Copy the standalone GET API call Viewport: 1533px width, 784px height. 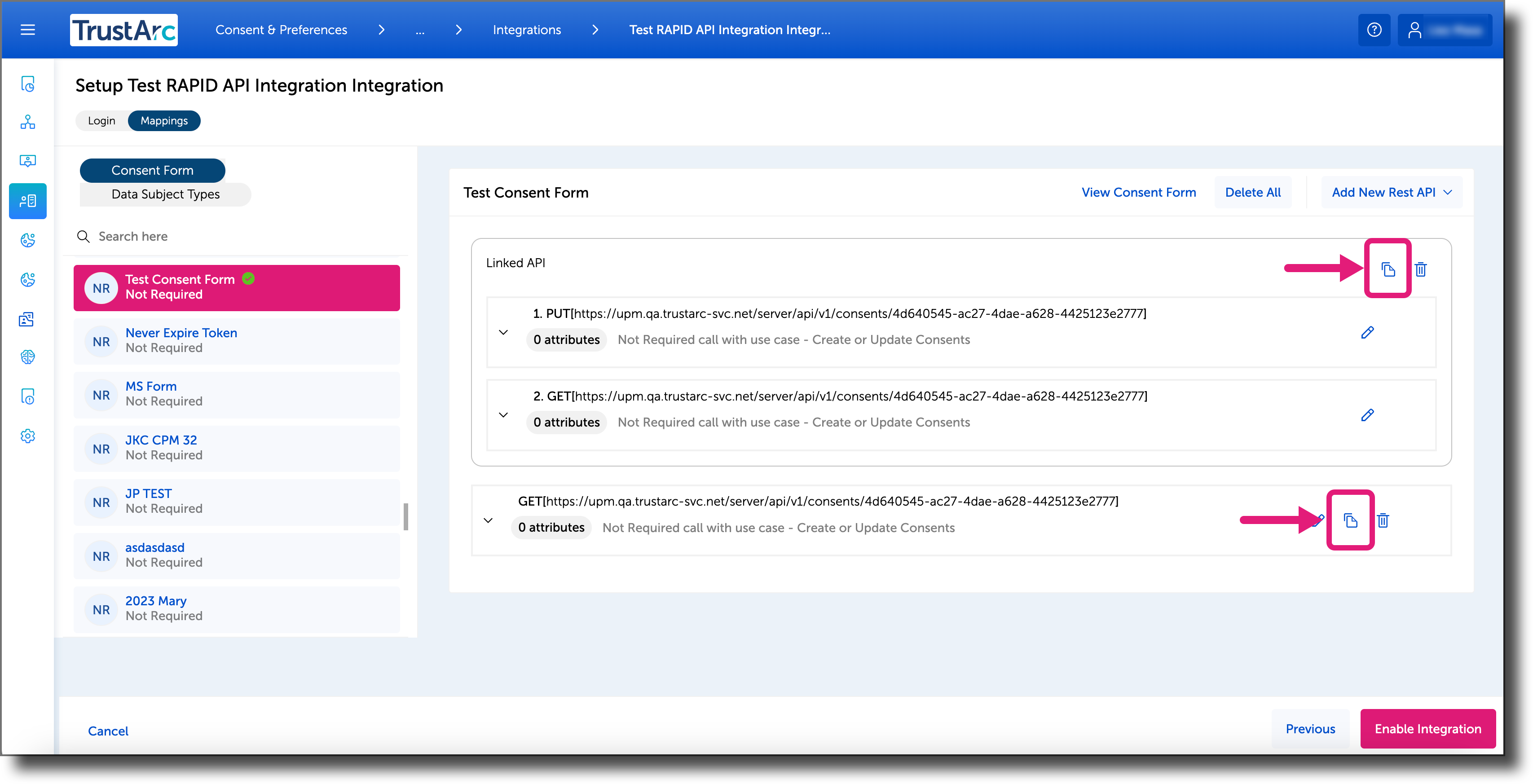click(1350, 520)
